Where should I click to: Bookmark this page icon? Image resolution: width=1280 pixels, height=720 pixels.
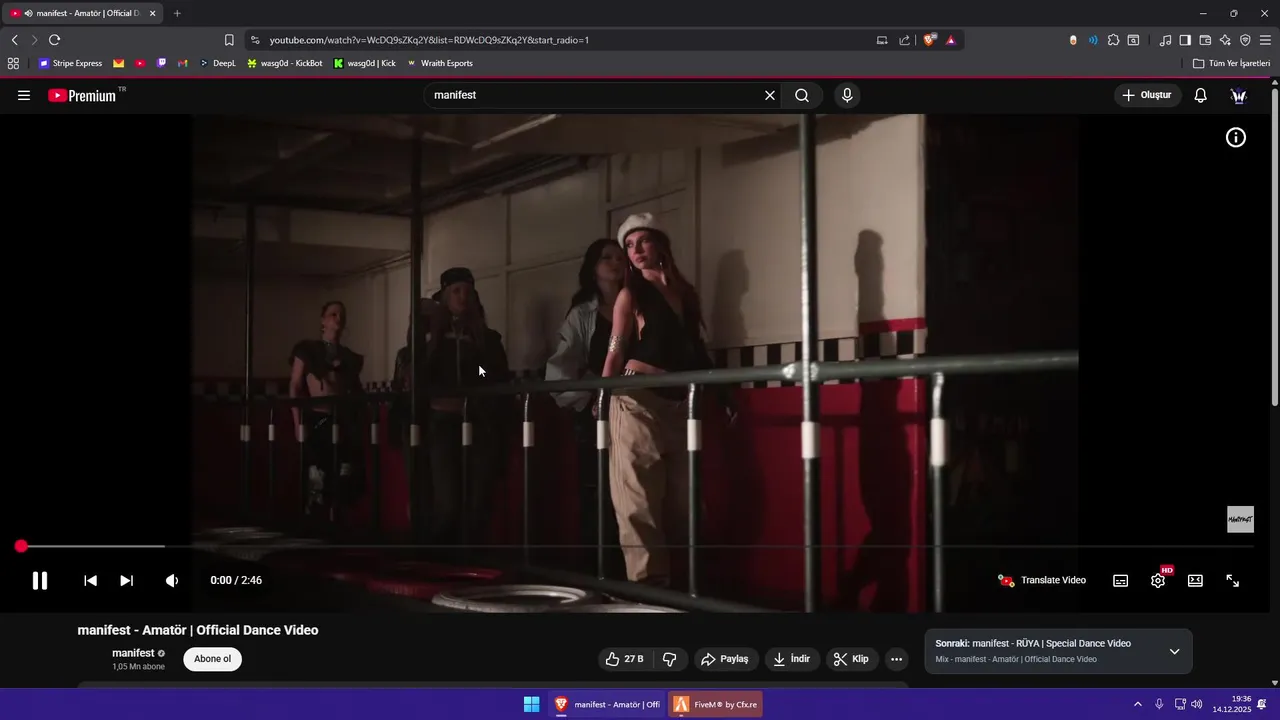[229, 40]
